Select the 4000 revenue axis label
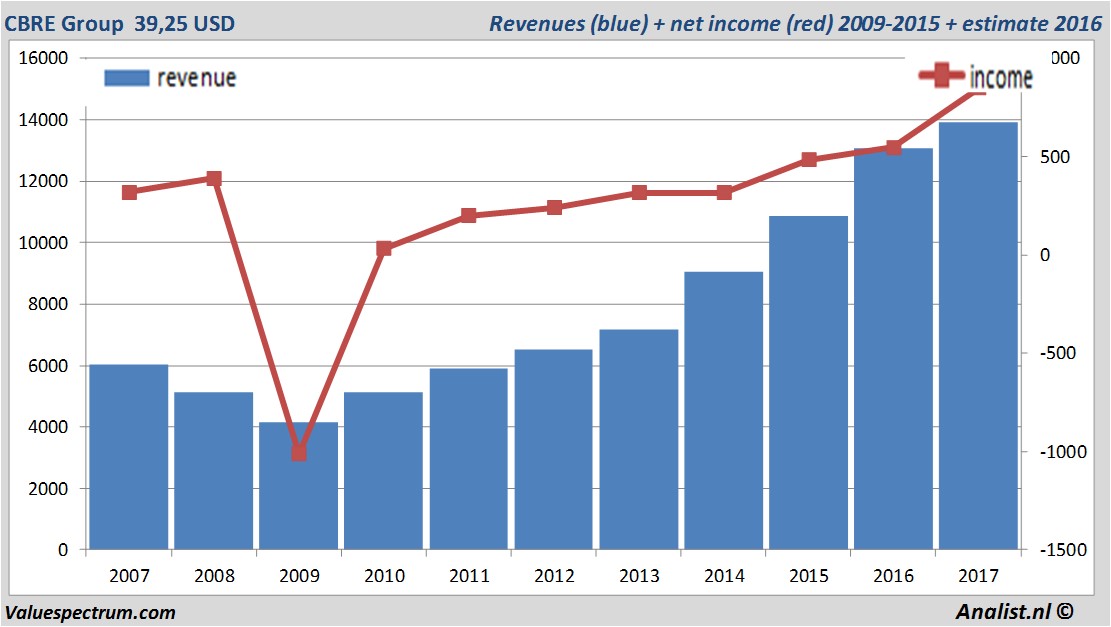Image resolution: width=1111 pixels, height=627 pixels. click(48, 427)
